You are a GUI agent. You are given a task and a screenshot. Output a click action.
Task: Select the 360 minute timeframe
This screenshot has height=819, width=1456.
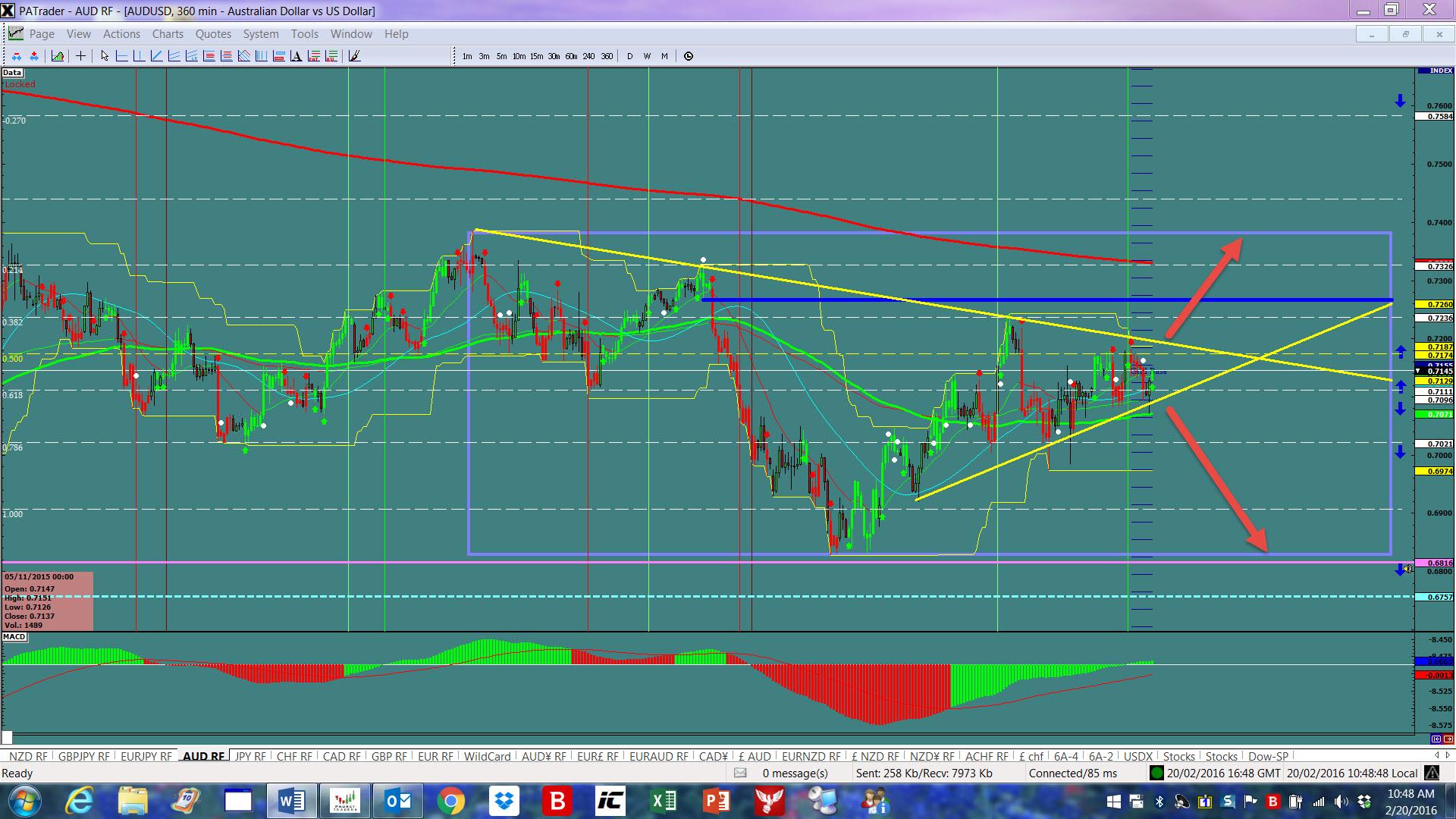click(x=607, y=56)
